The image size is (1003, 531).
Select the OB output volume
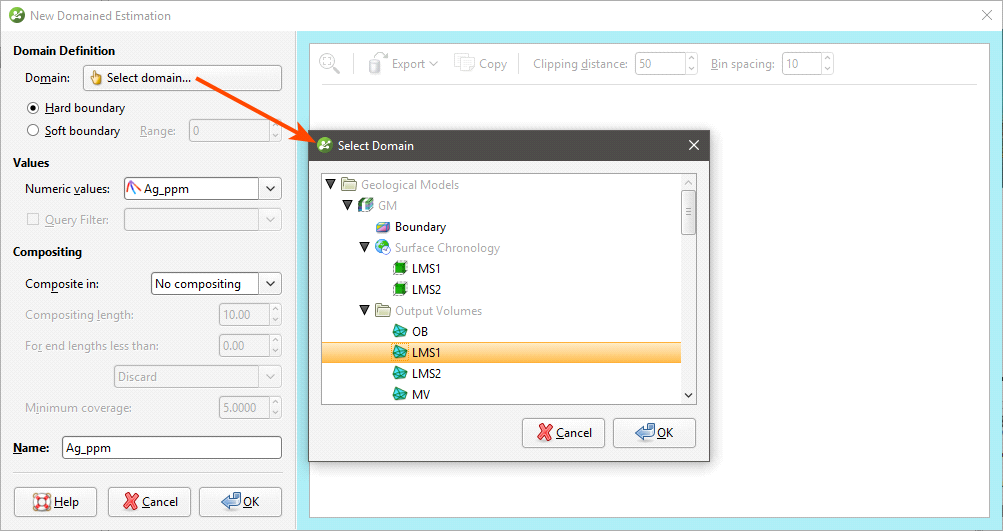pyautogui.click(x=420, y=331)
